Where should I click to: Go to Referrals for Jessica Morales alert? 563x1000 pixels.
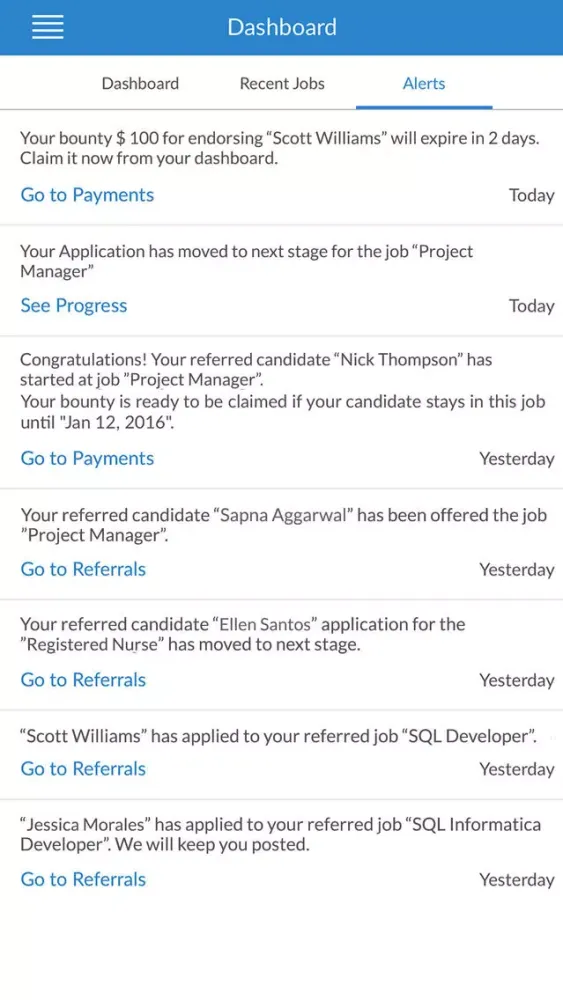(x=84, y=879)
